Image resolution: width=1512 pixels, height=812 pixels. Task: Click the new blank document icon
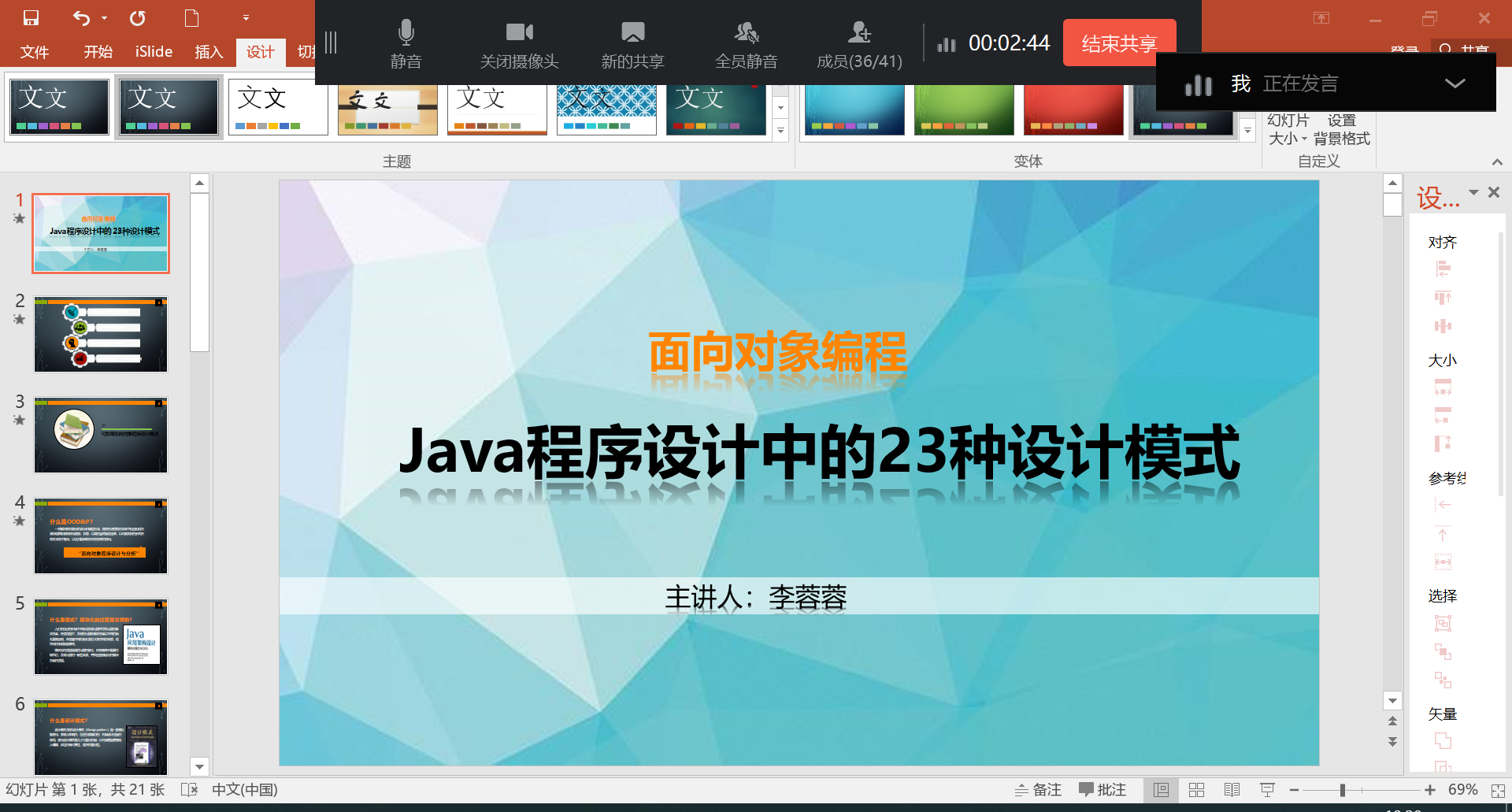191,17
